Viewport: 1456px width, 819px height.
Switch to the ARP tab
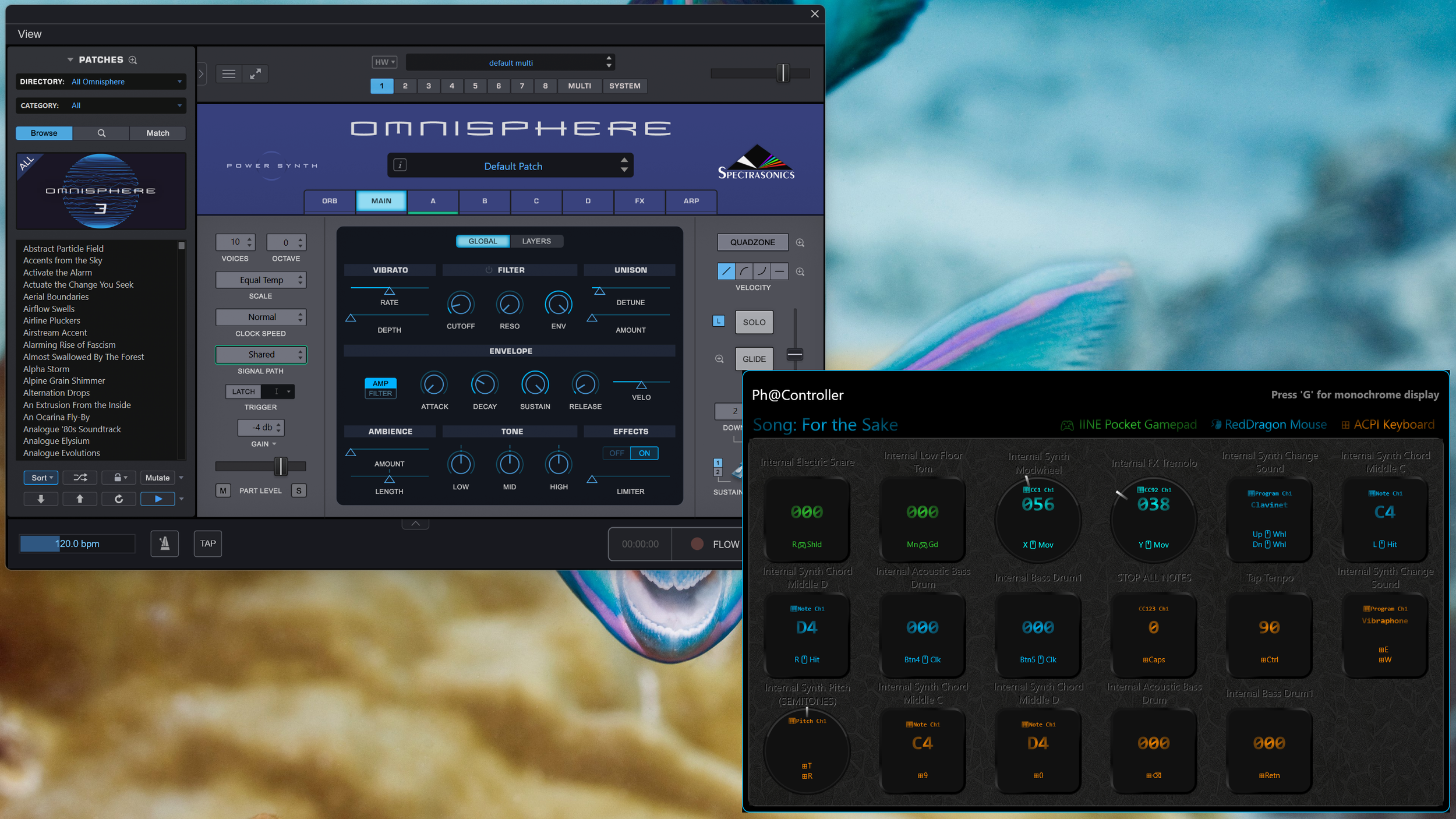(691, 202)
